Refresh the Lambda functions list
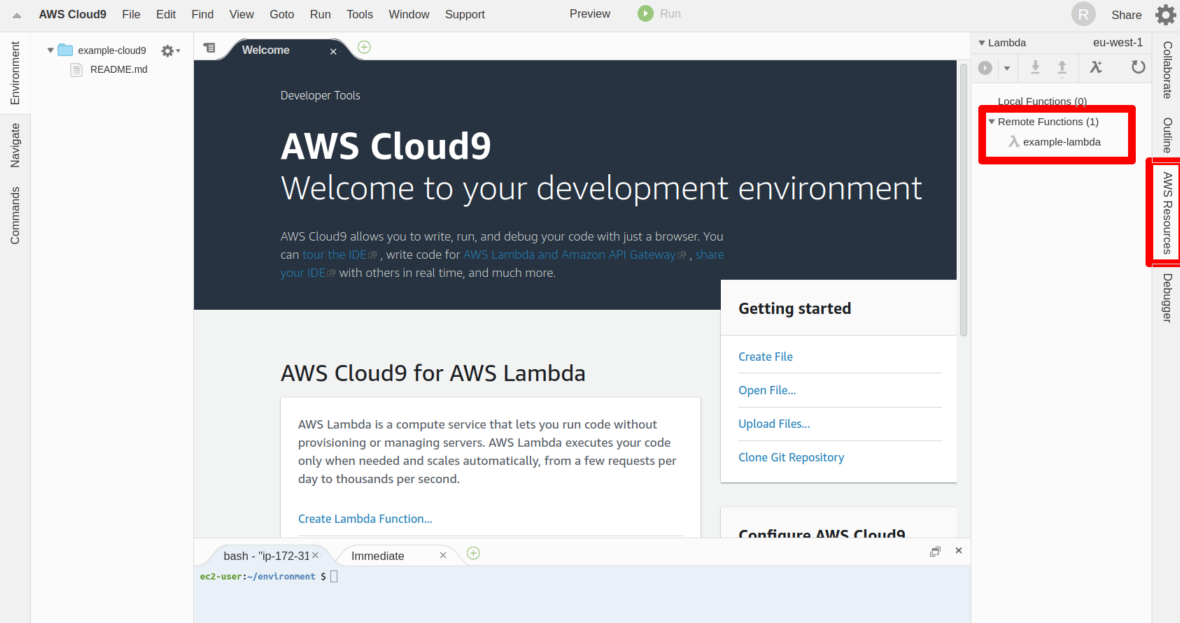This screenshot has height=623, width=1180. point(1138,67)
